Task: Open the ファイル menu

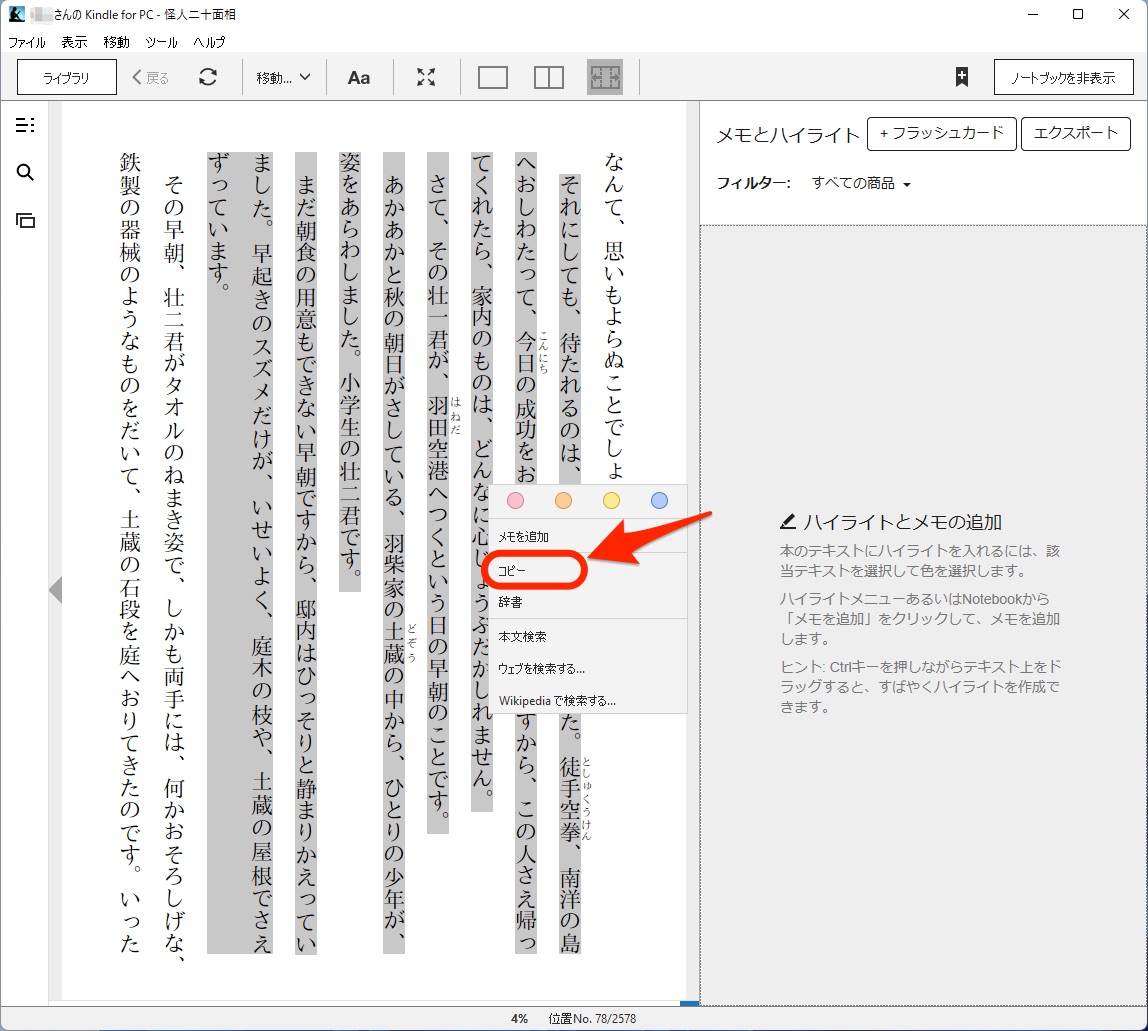Action: tap(27, 42)
